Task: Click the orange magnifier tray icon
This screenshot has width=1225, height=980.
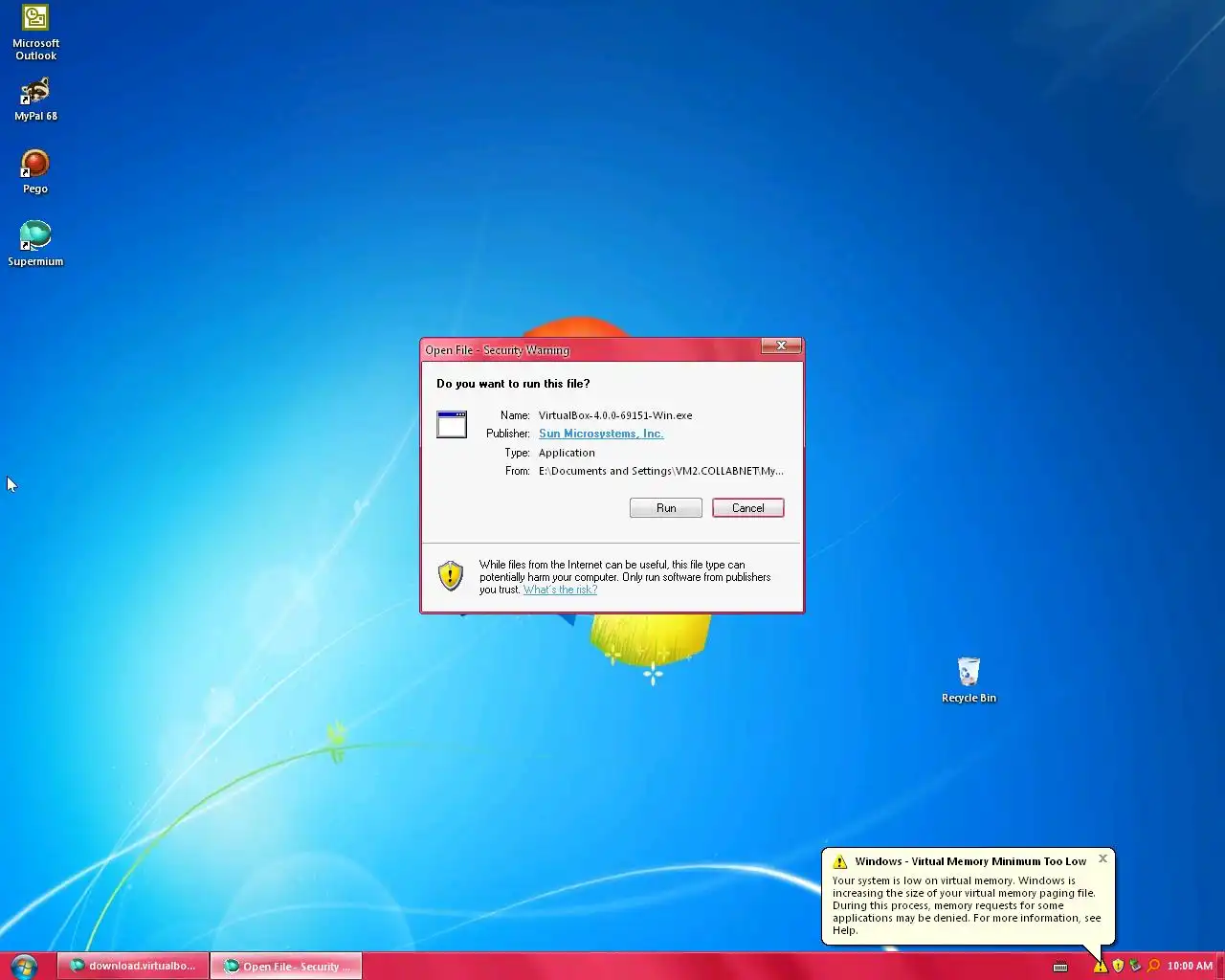Action: coord(1153,967)
